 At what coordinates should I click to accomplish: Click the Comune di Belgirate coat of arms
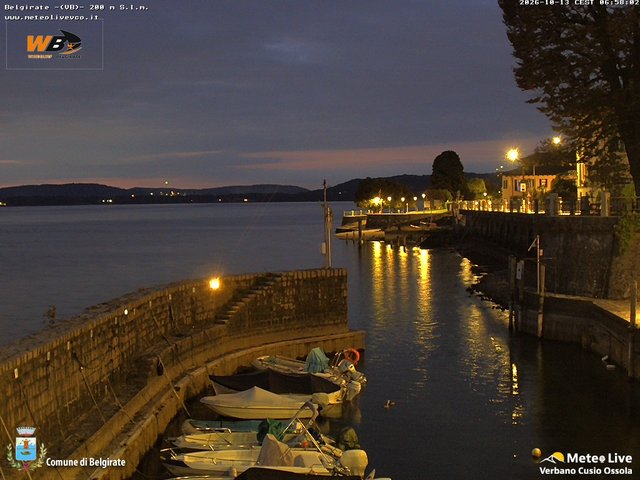(26, 449)
